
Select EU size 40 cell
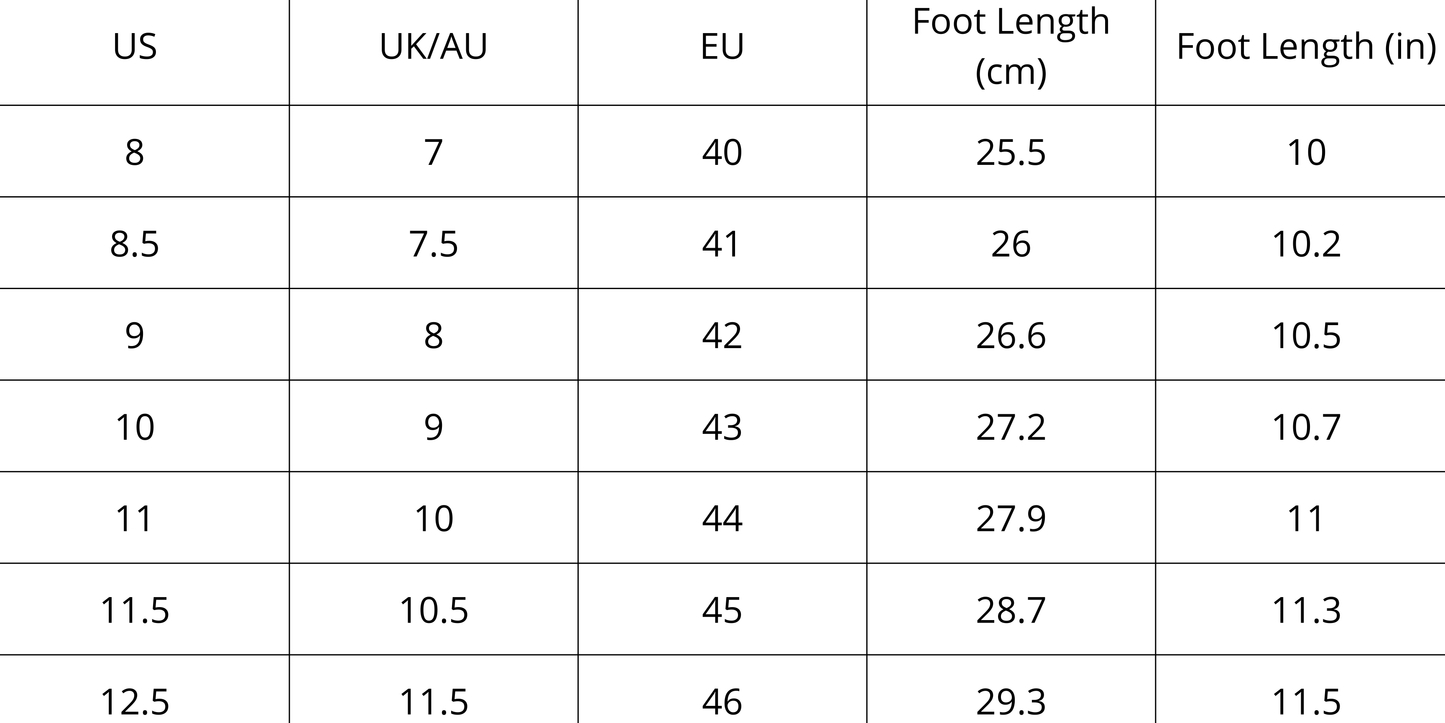coord(722,152)
